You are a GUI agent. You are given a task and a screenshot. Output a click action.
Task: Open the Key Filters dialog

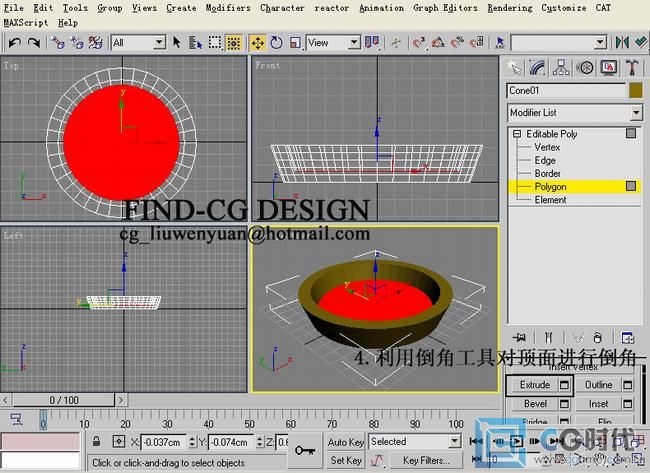point(426,460)
